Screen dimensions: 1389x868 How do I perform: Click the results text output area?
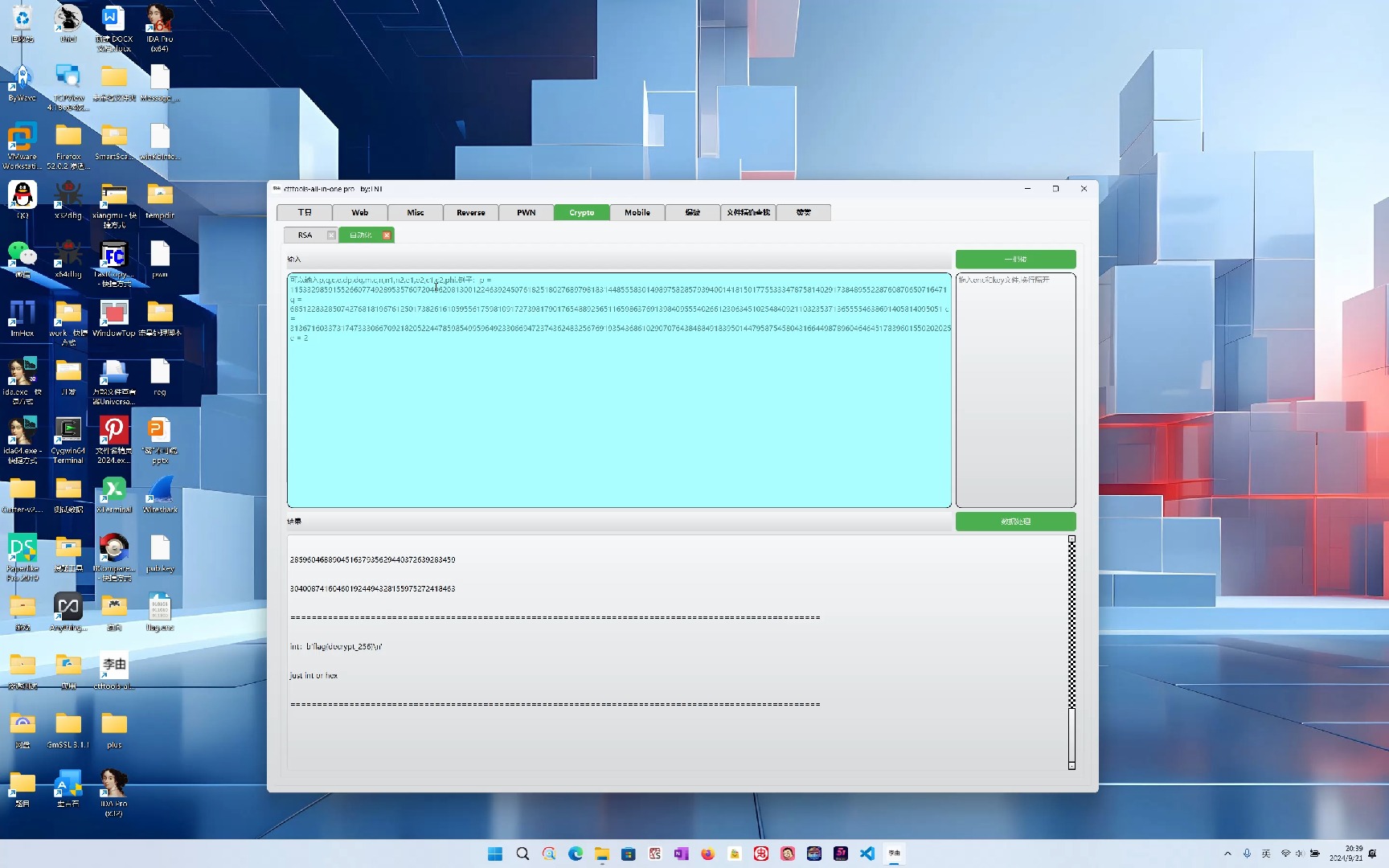(x=677, y=653)
